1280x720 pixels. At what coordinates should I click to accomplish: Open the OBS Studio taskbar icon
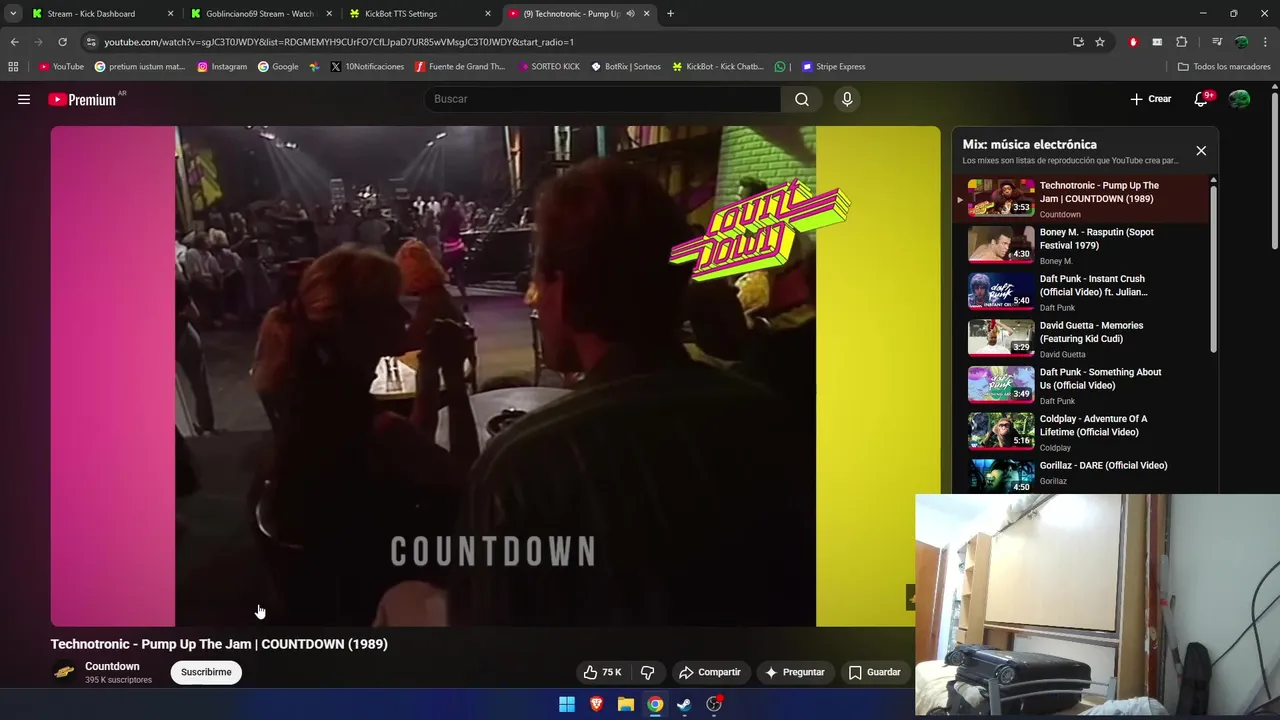(714, 704)
